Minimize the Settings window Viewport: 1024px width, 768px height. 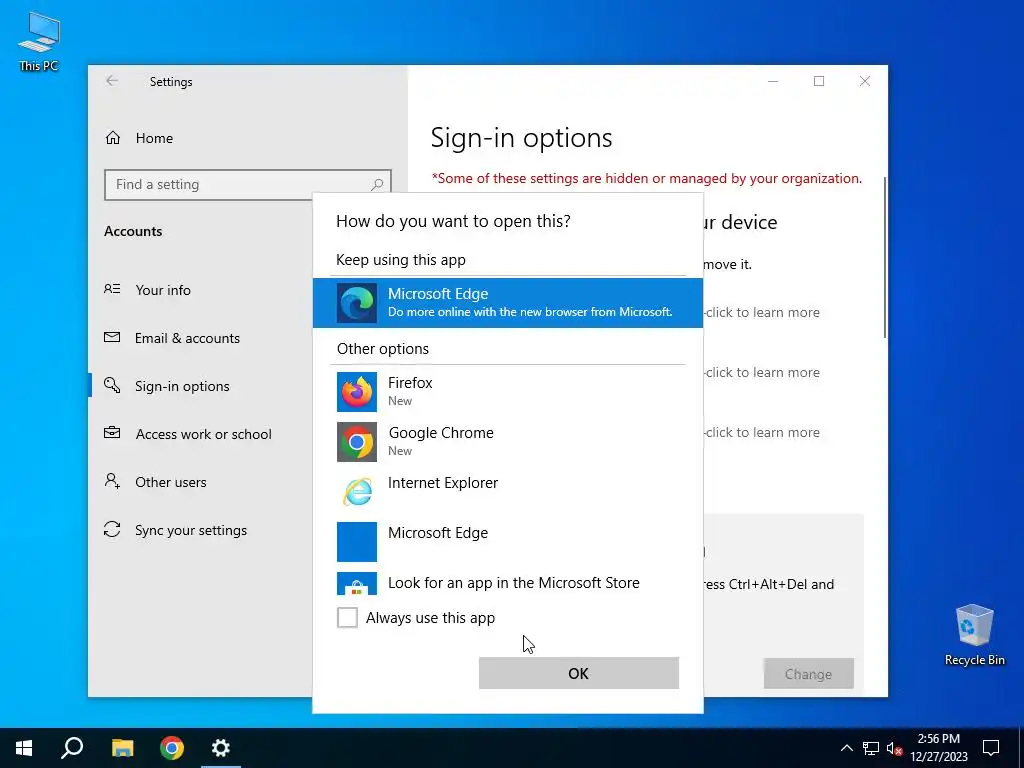pyautogui.click(x=773, y=81)
